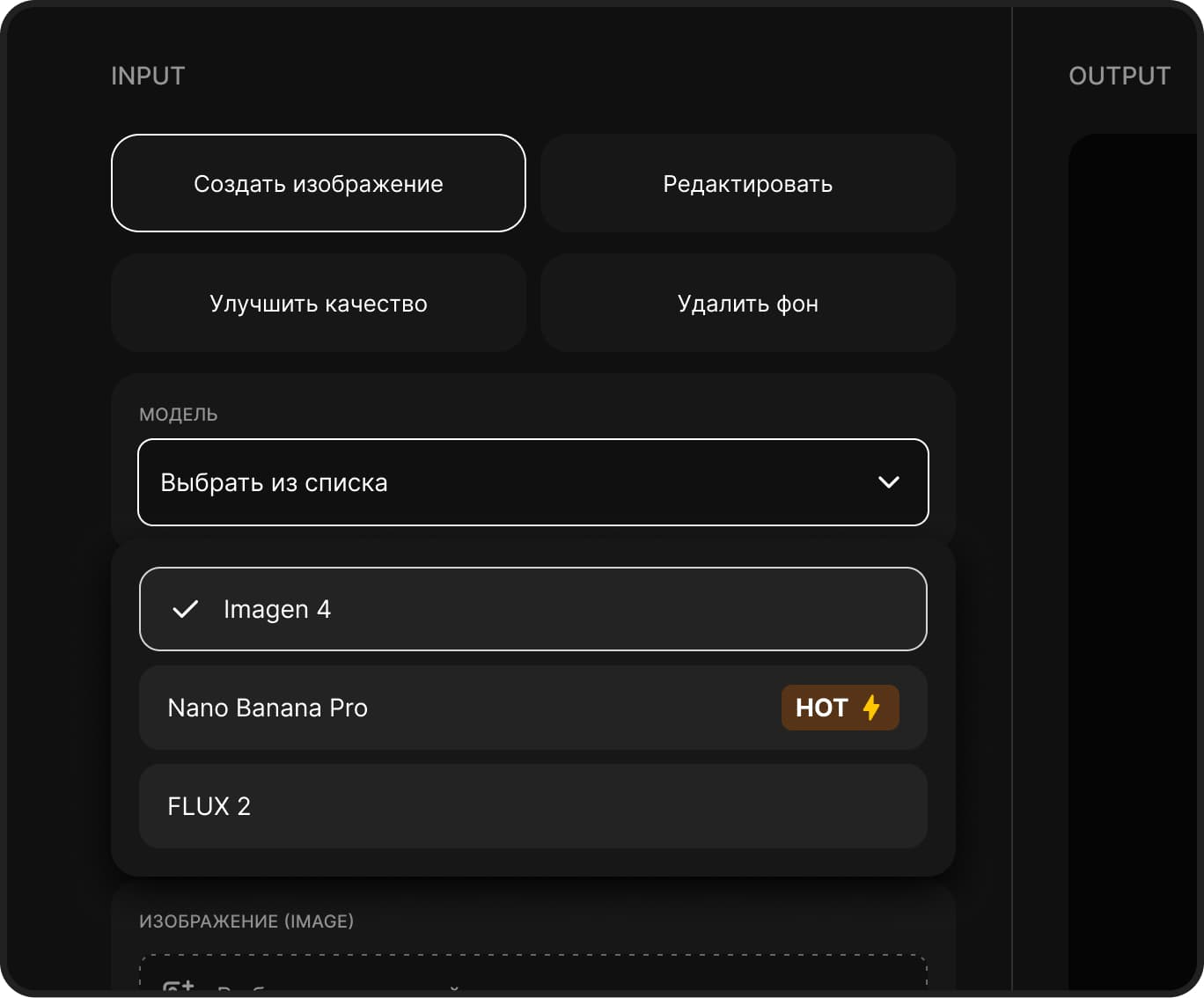Click the 'ИЗОБРАЖЕНИЕ (IMAGE)' section label
The image size is (1204, 998).
point(246,921)
